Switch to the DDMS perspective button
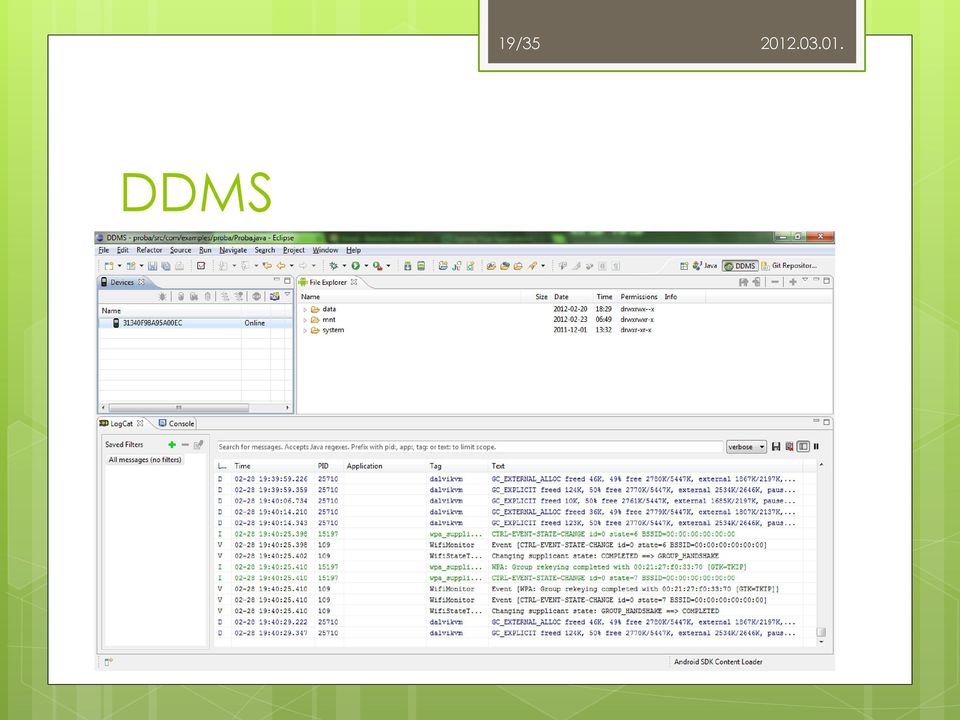The height and width of the screenshot is (720, 960). tap(740, 266)
